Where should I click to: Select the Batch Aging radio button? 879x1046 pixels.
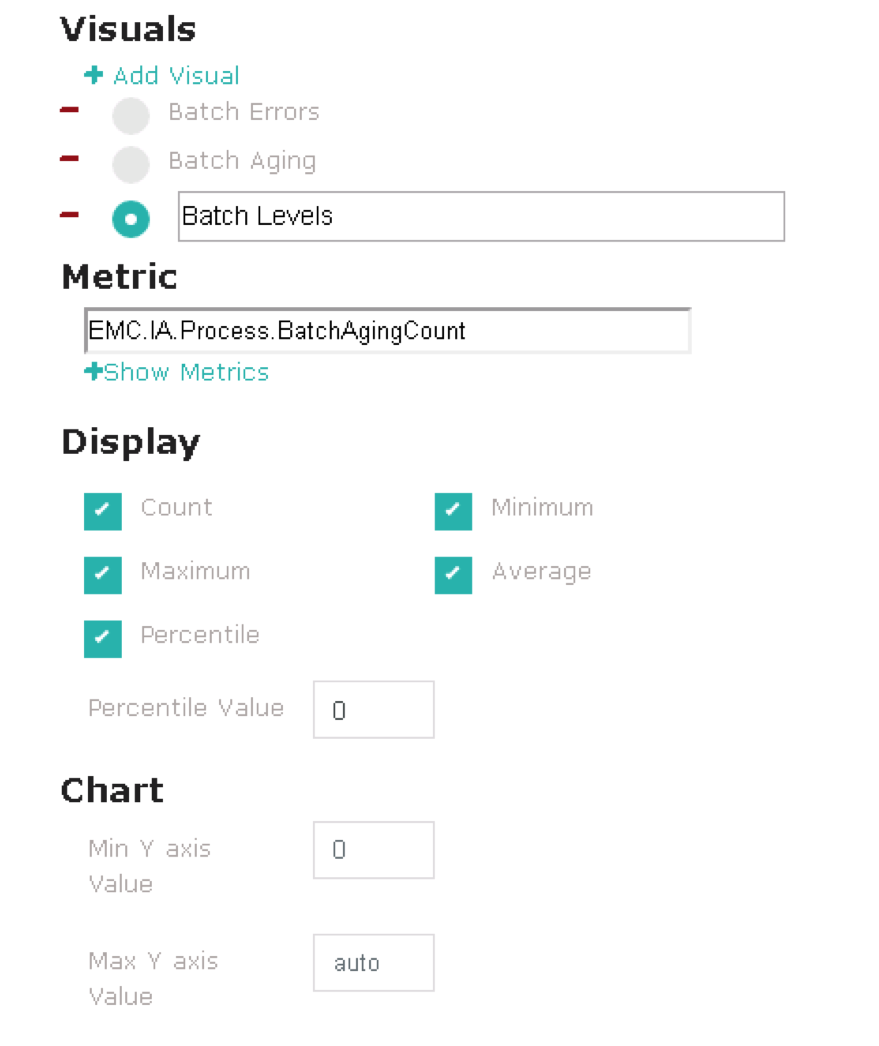click(x=131, y=164)
